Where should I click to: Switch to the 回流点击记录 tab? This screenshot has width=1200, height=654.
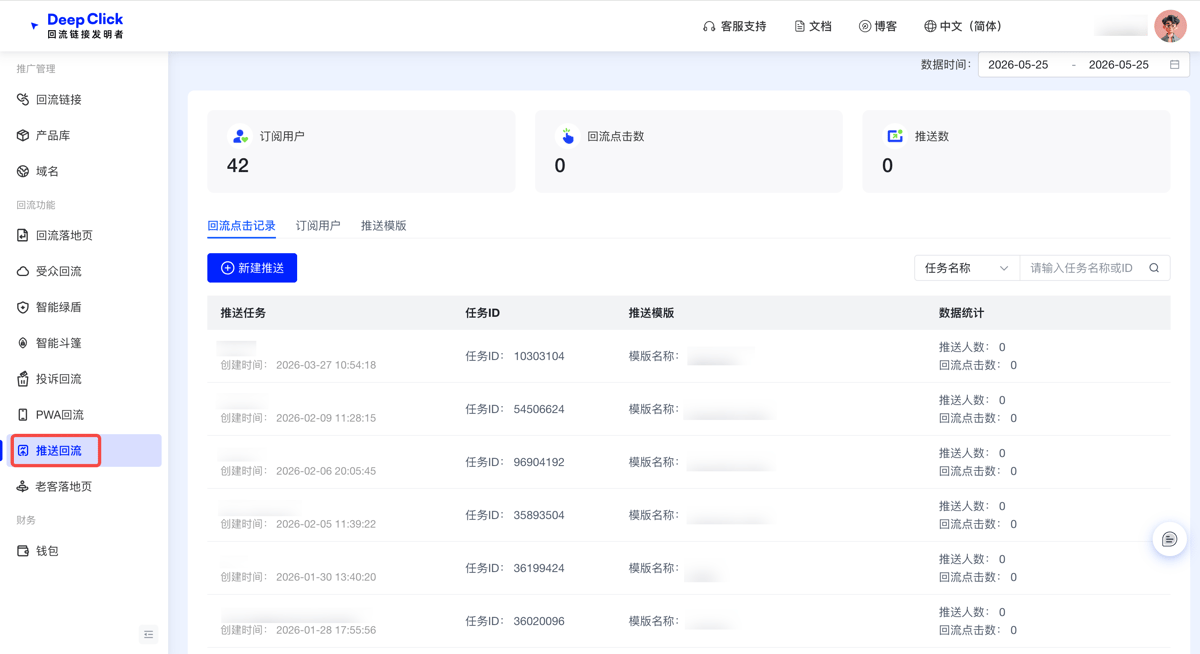241,226
